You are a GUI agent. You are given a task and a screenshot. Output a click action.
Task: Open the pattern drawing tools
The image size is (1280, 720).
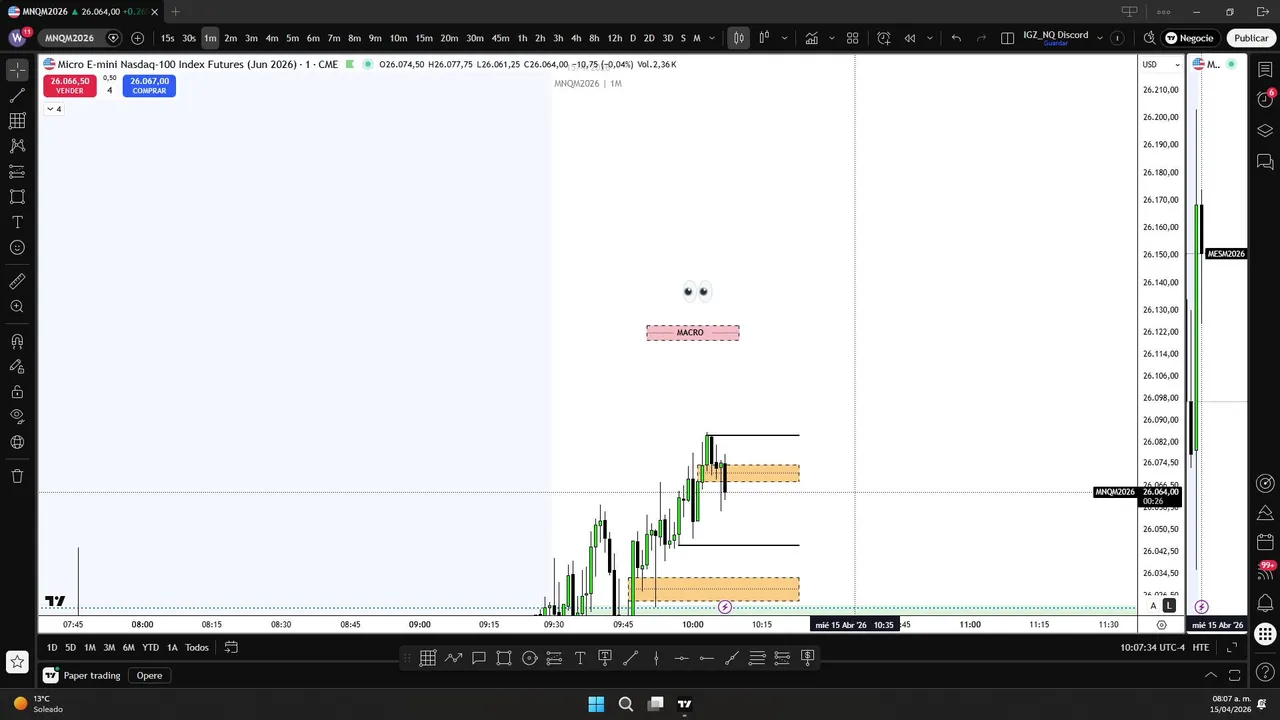(x=17, y=146)
